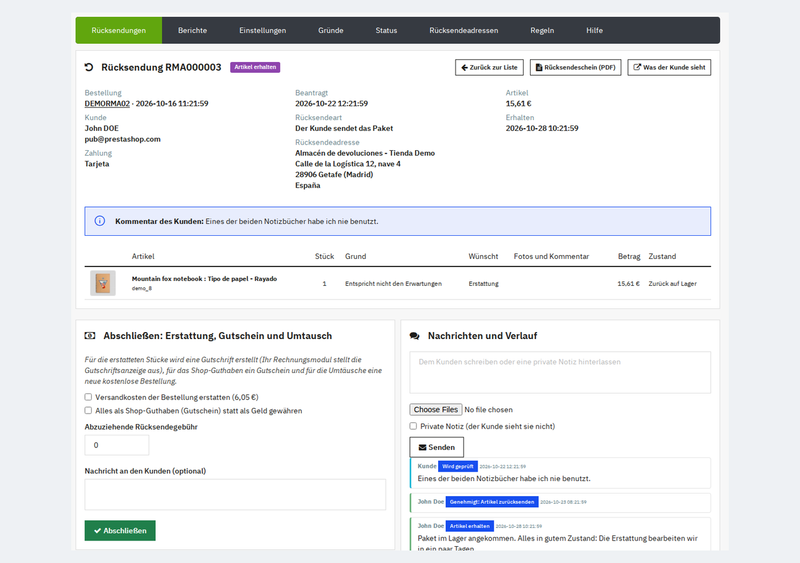
Task: Click the 15,61 € amount in Betrag column
Action: click(x=629, y=284)
